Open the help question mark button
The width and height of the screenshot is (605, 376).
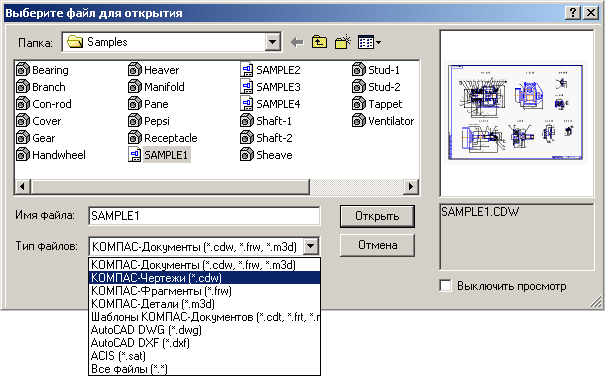(x=573, y=13)
